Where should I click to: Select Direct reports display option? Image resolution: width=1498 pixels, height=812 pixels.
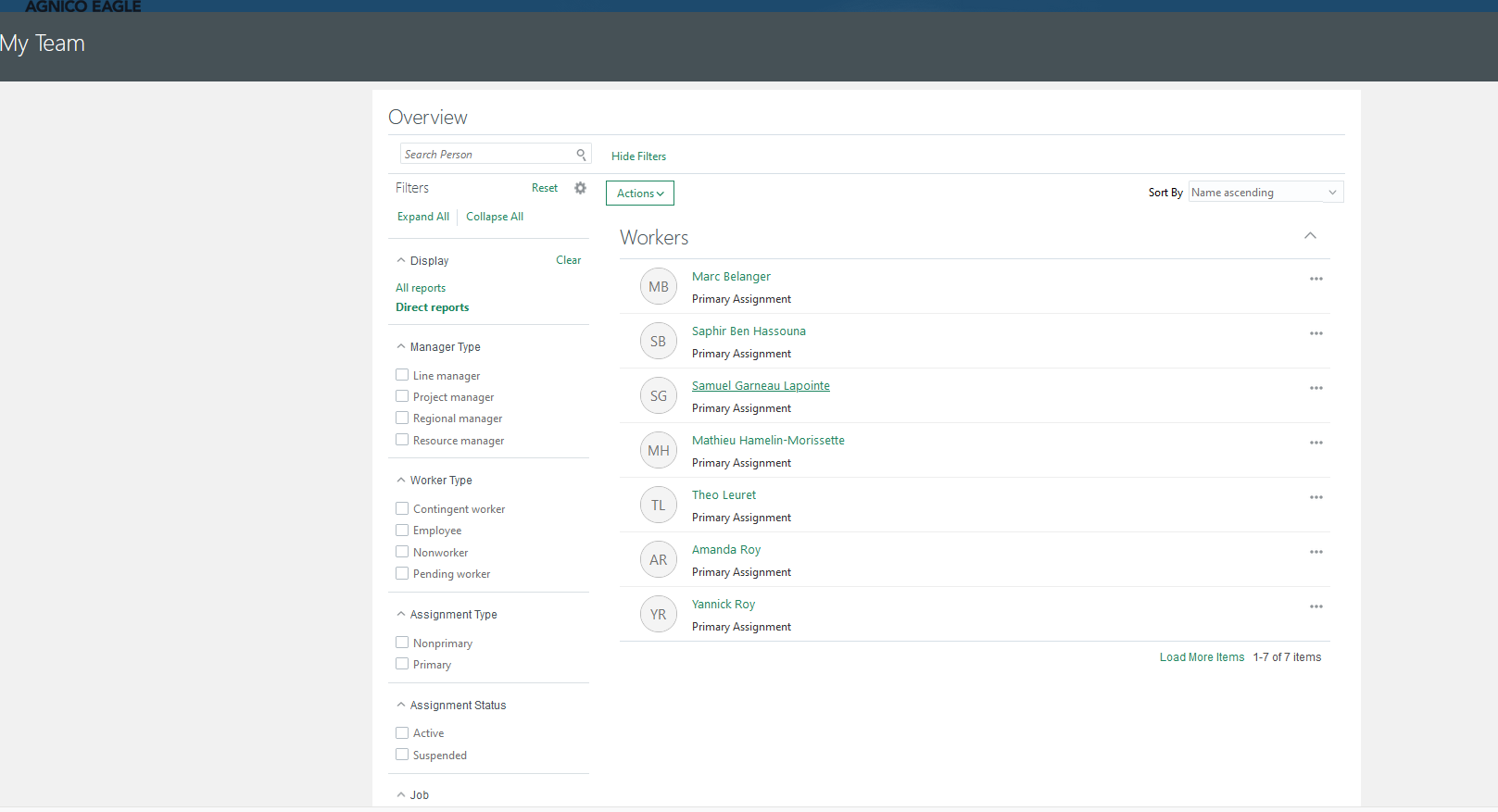(433, 307)
